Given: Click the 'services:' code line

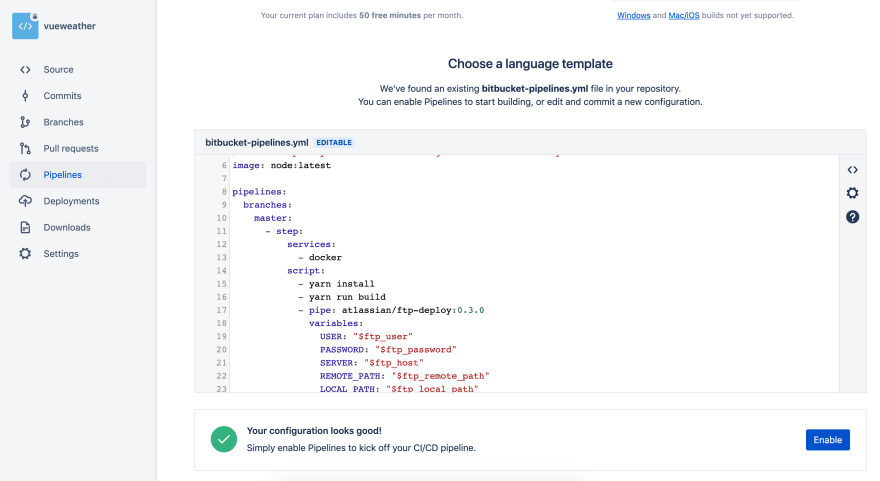Looking at the screenshot, I should pos(311,245).
